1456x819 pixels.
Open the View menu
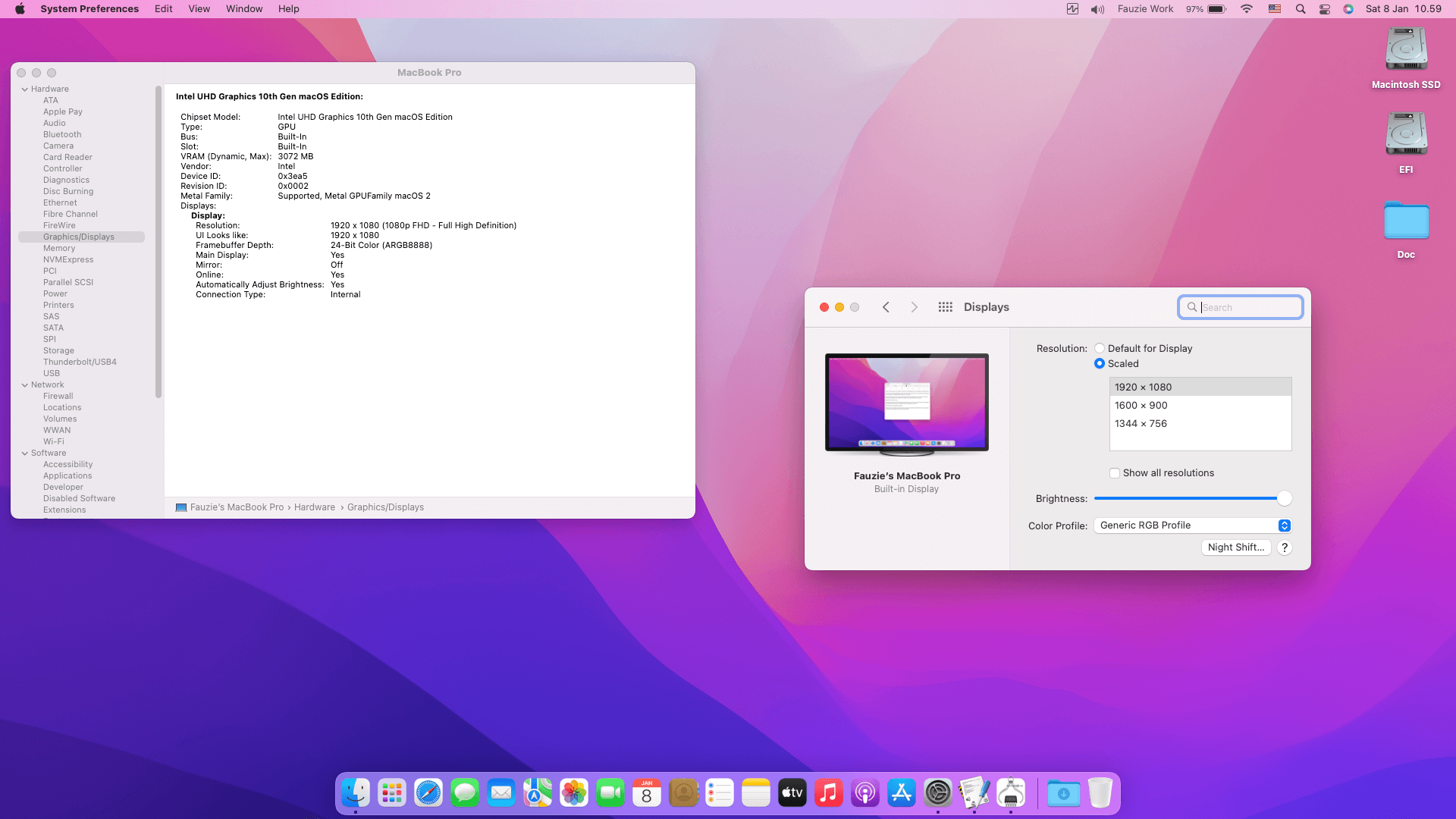coord(199,9)
